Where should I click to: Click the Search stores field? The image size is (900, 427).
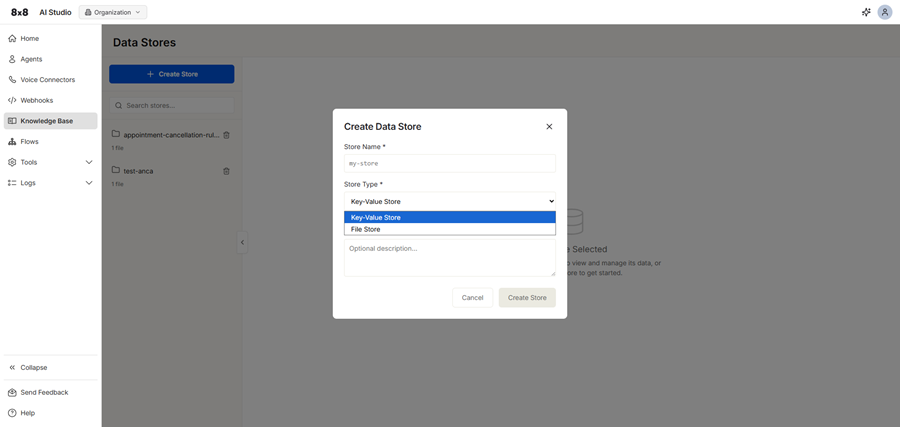[x=172, y=106]
